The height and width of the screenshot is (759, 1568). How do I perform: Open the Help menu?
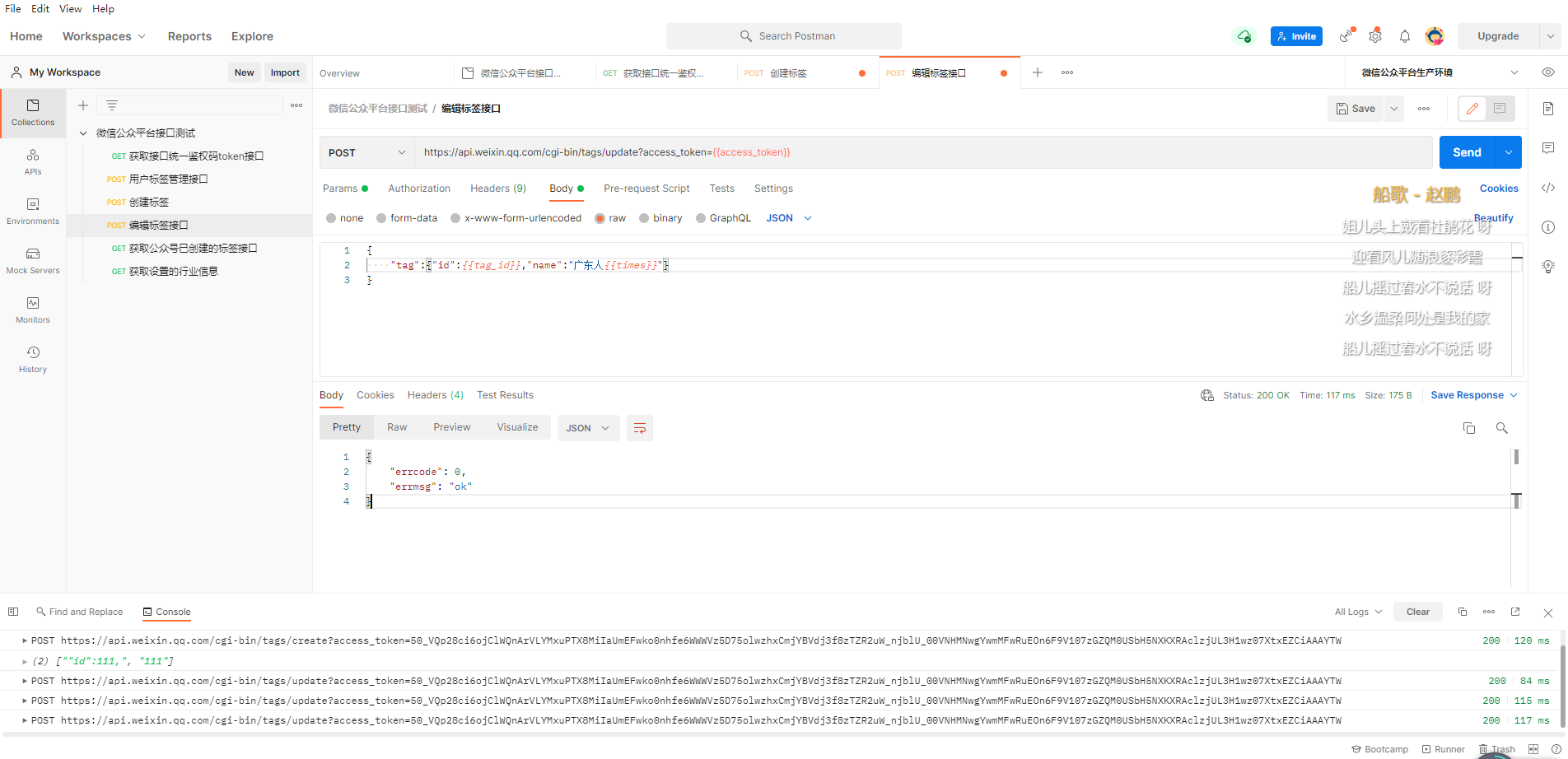[103, 8]
